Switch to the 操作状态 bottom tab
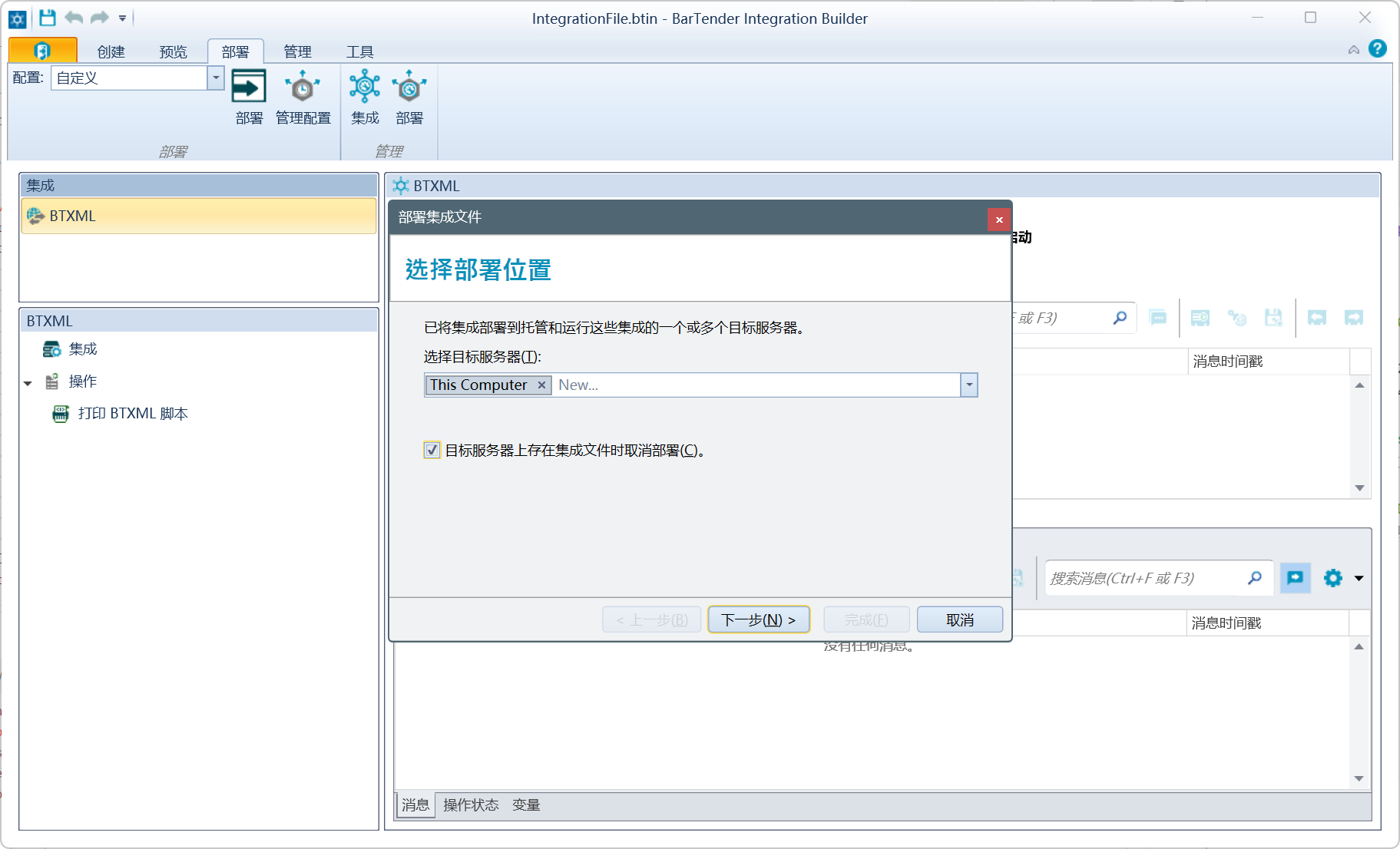The width and height of the screenshot is (1400, 849). (x=471, y=805)
